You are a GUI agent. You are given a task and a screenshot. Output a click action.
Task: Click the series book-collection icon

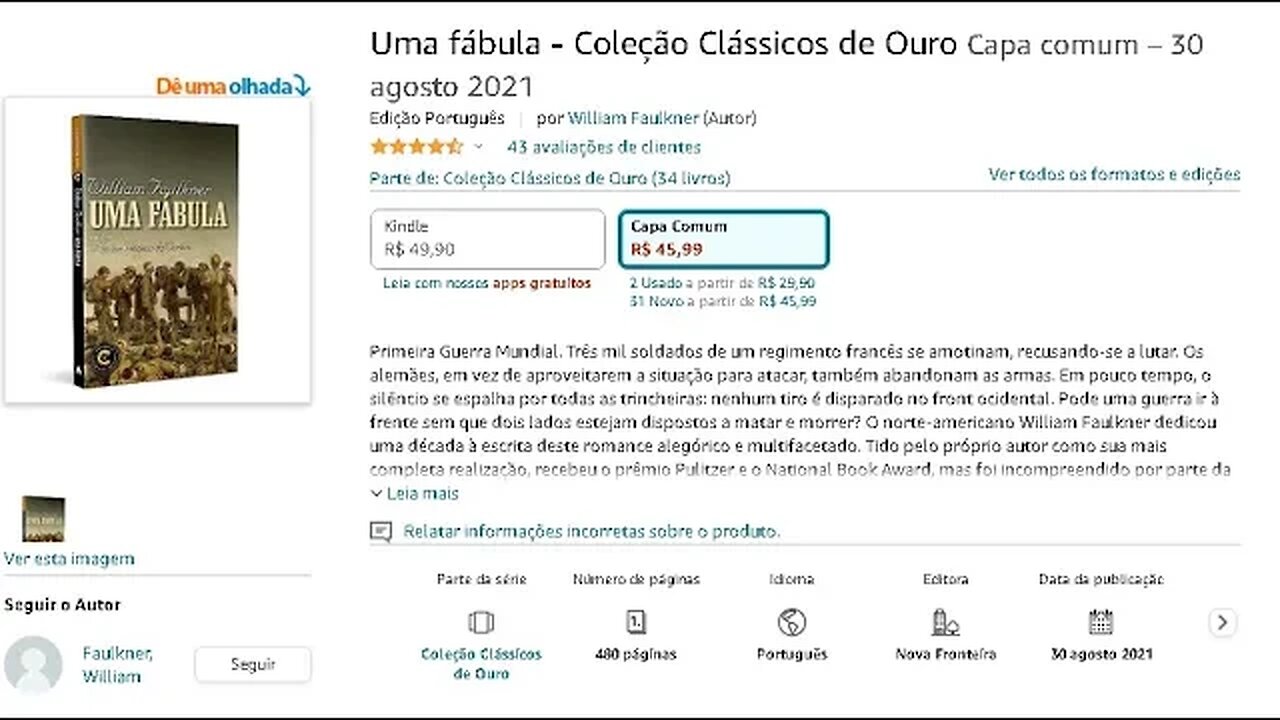(481, 622)
